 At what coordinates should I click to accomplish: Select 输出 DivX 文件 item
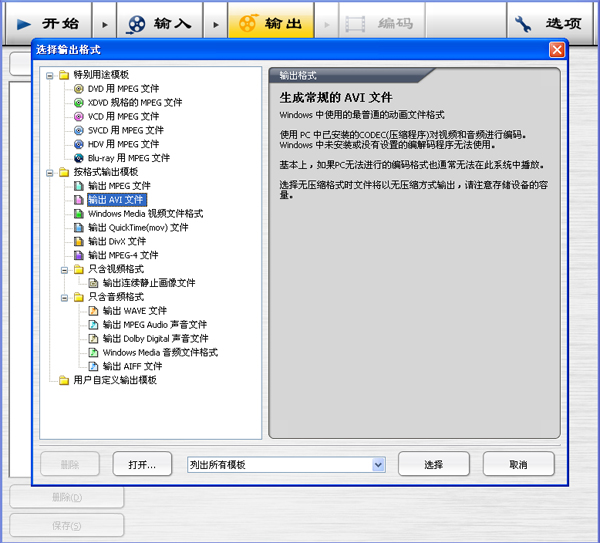pos(117,241)
